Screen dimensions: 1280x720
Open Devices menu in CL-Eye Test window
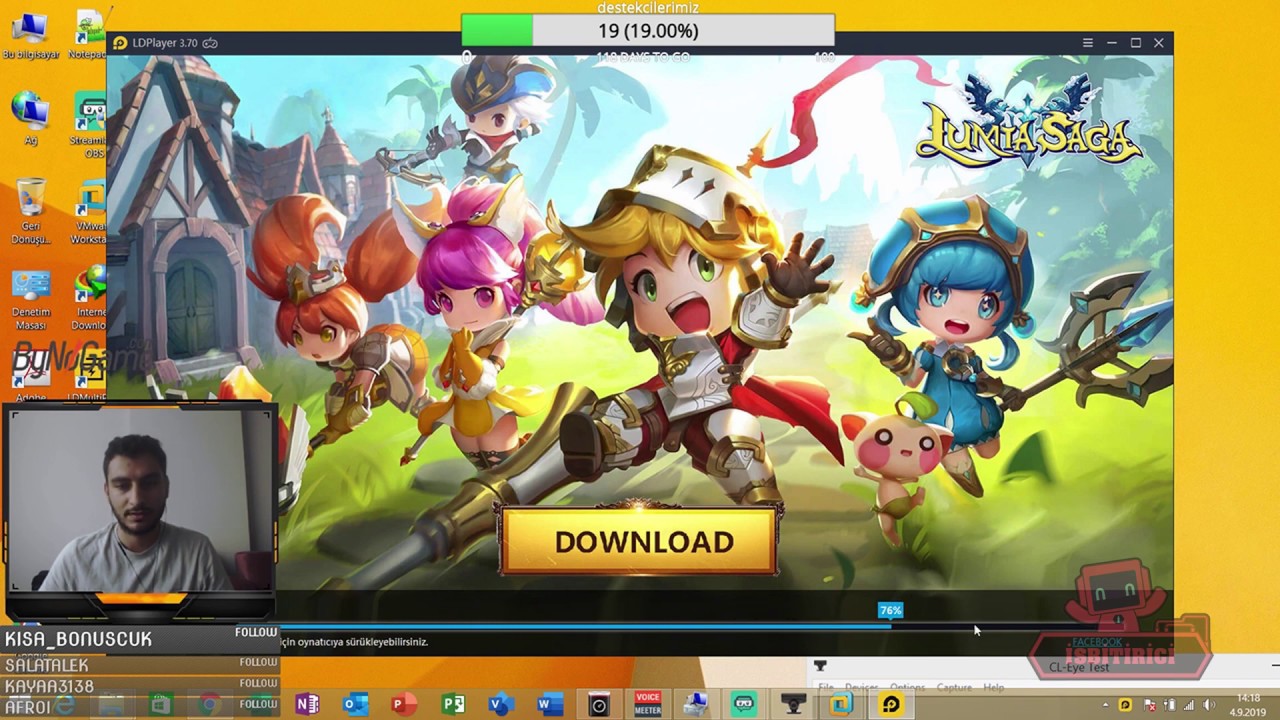(861, 688)
